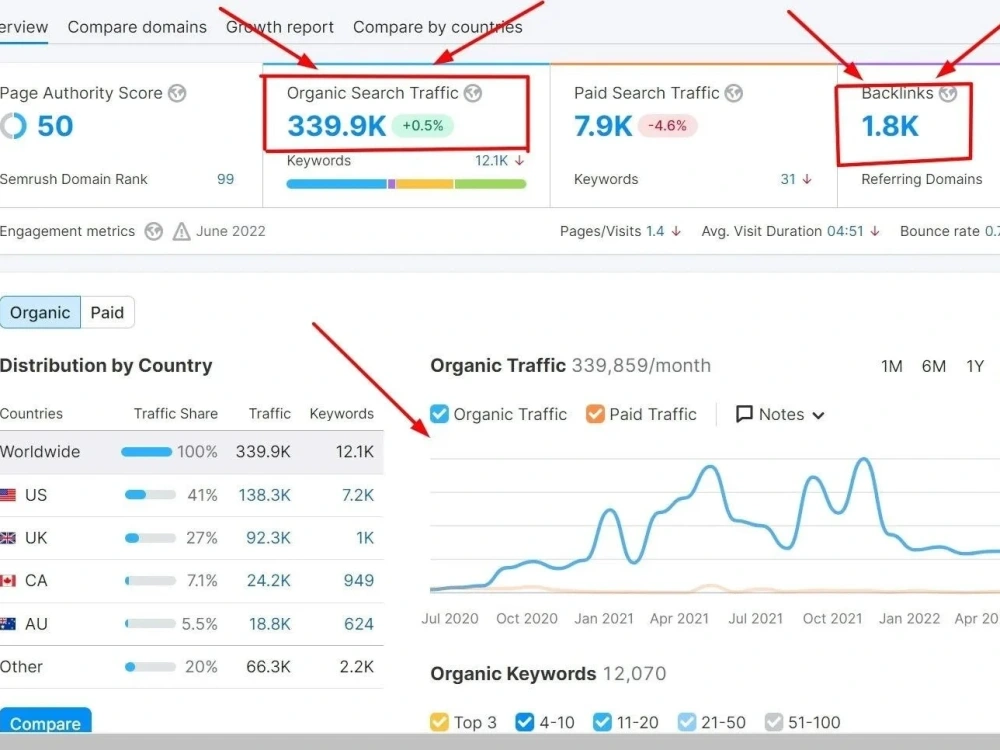
Task: Click globe icon next to Page Authority Score
Action: tap(177, 93)
